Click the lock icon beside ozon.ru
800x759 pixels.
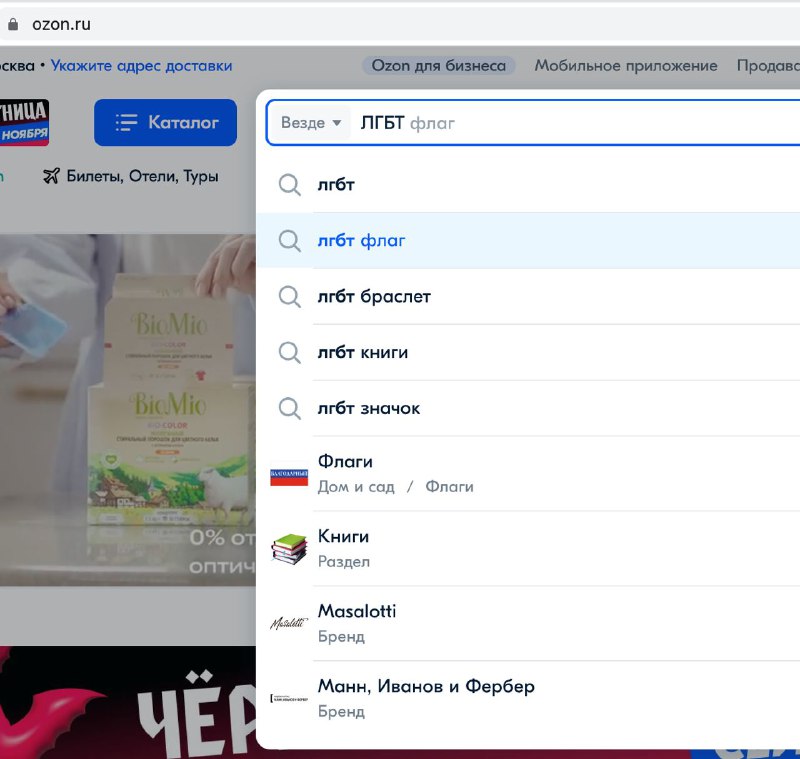pyautogui.click(x=13, y=24)
